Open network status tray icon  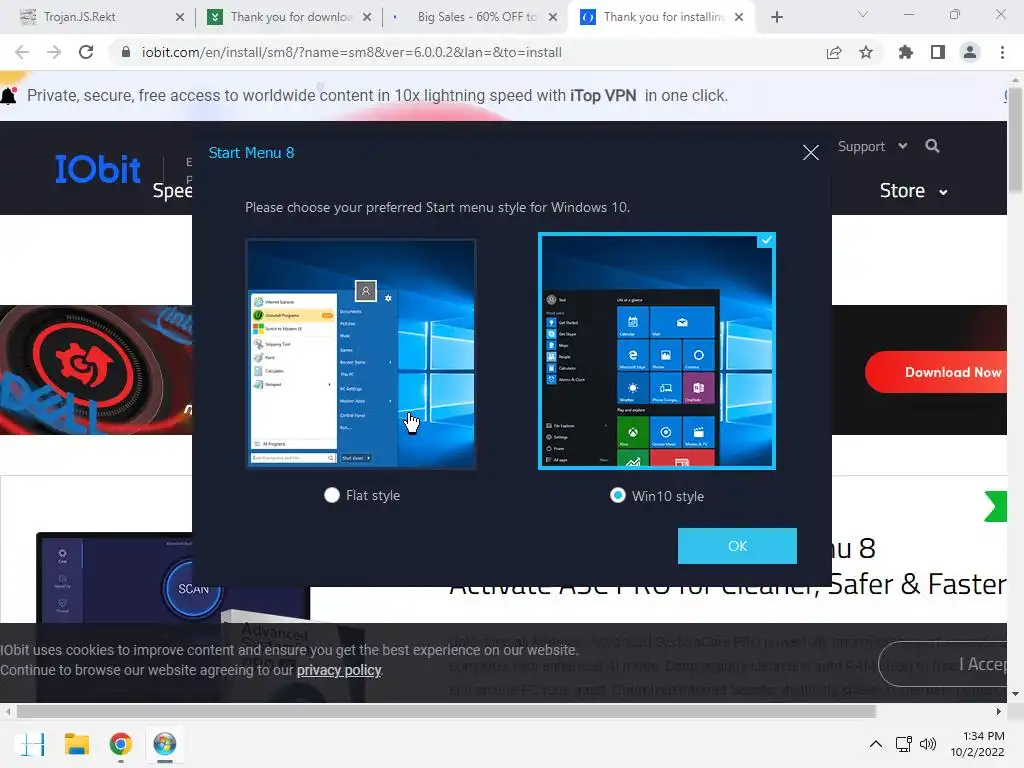903,744
